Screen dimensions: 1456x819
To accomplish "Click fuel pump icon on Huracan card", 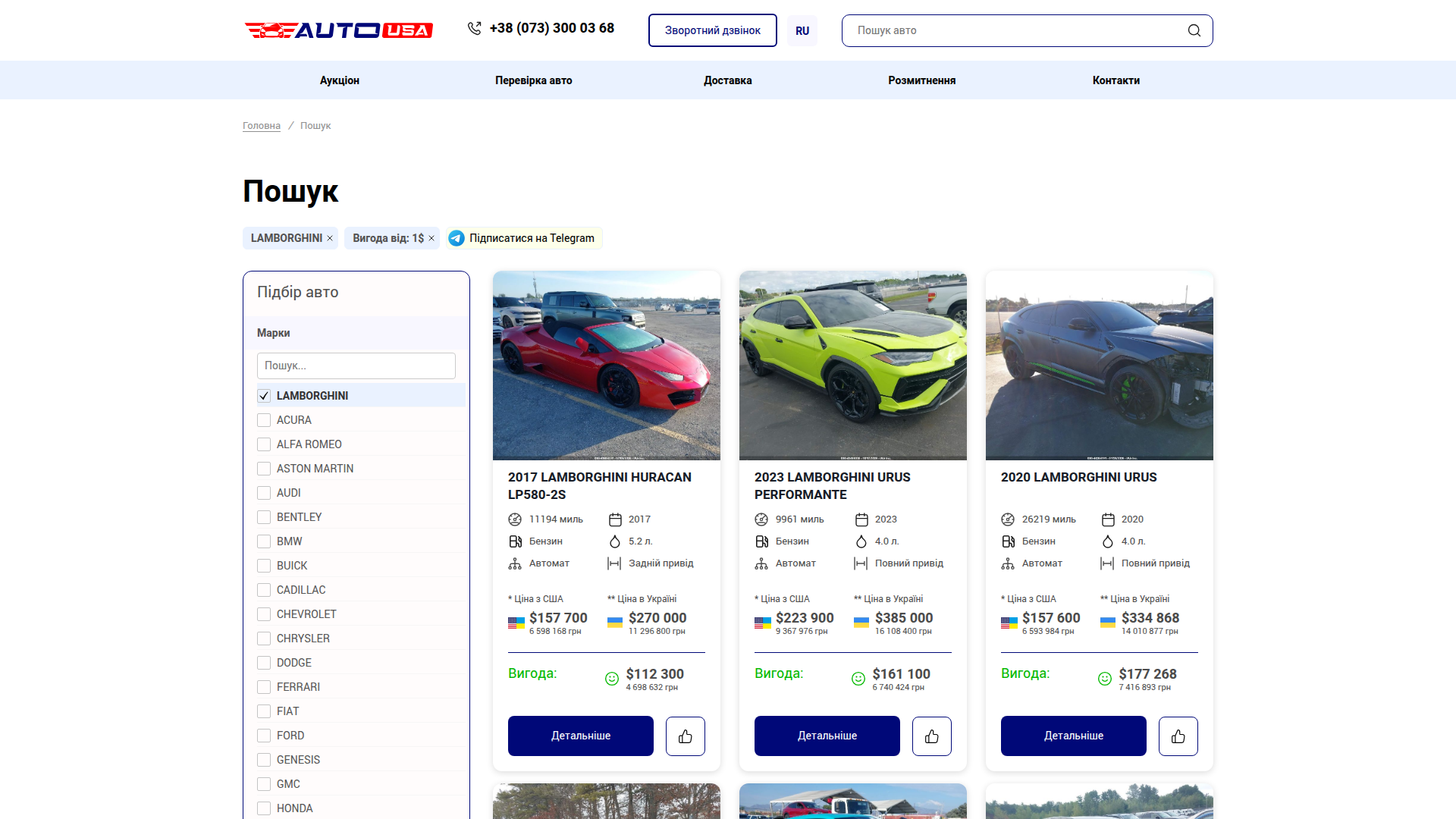I will (x=515, y=541).
